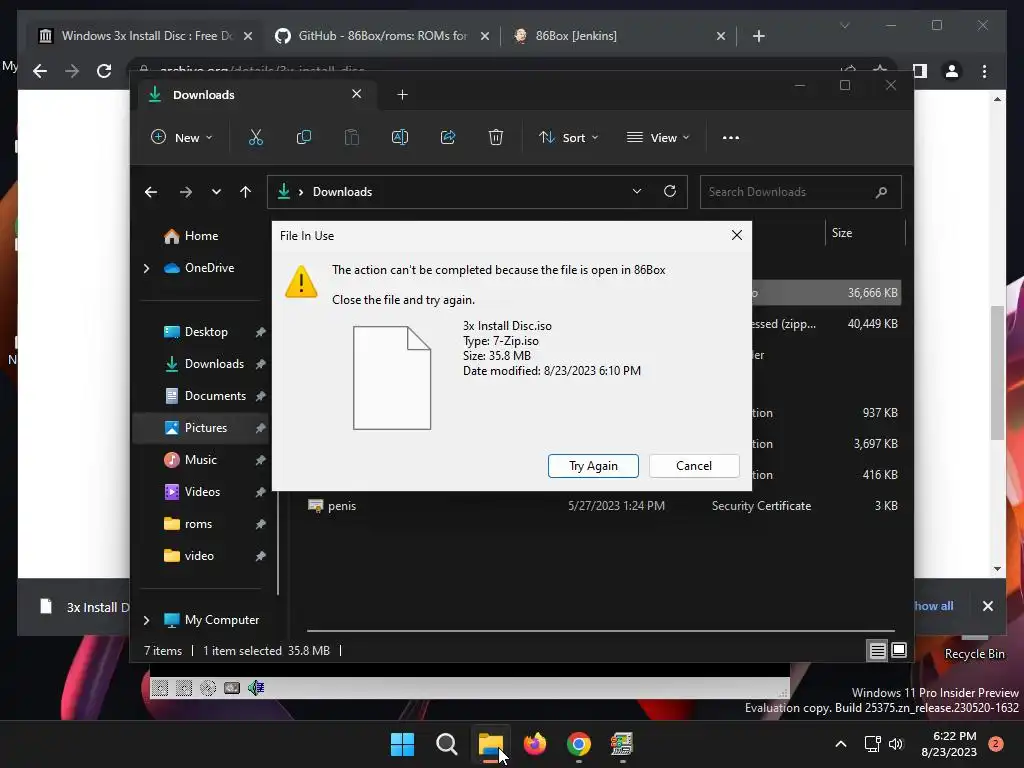The height and width of the screenshot is (768, 1024).
Task: Click Chrome back arrow button
Action: click(x=40, y=71)
